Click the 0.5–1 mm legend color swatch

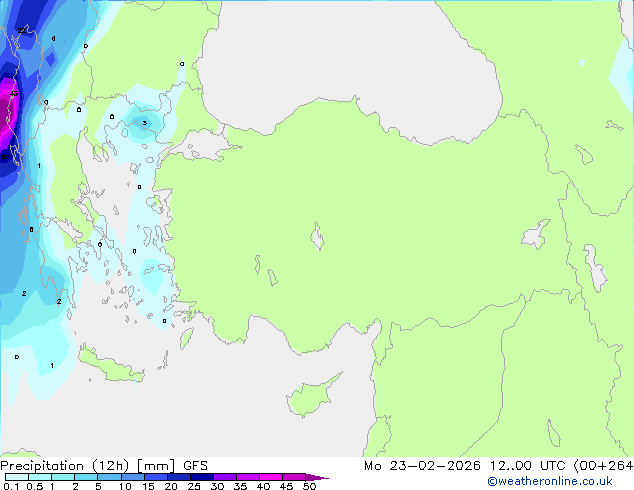pos(40,477)
